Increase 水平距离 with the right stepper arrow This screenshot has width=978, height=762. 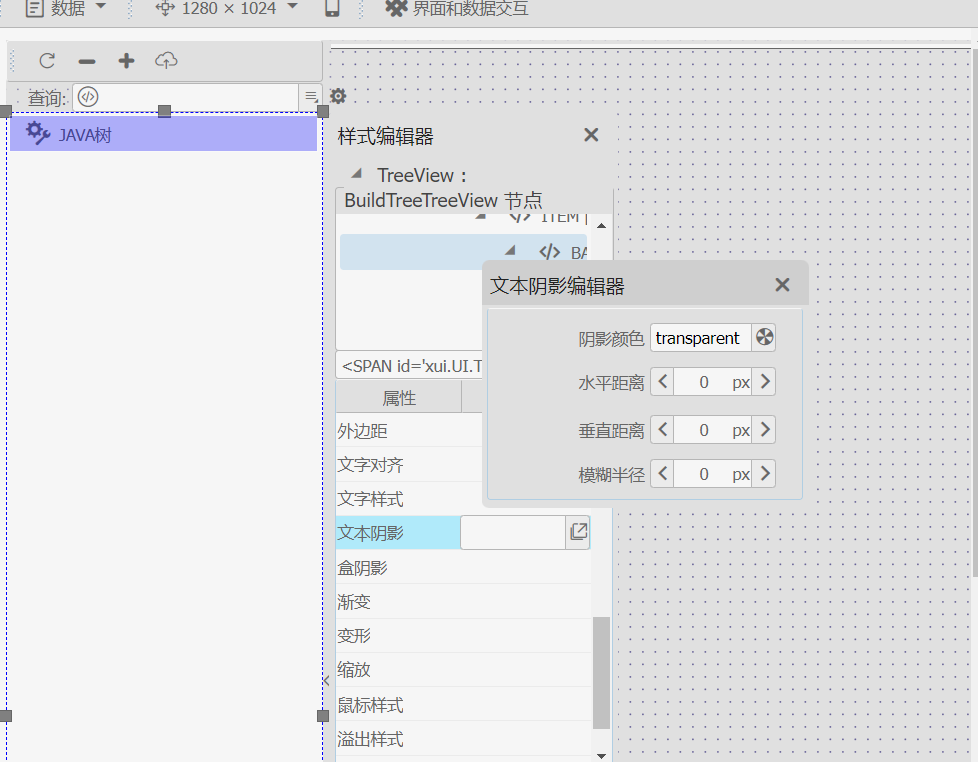(x=765, y=381)
